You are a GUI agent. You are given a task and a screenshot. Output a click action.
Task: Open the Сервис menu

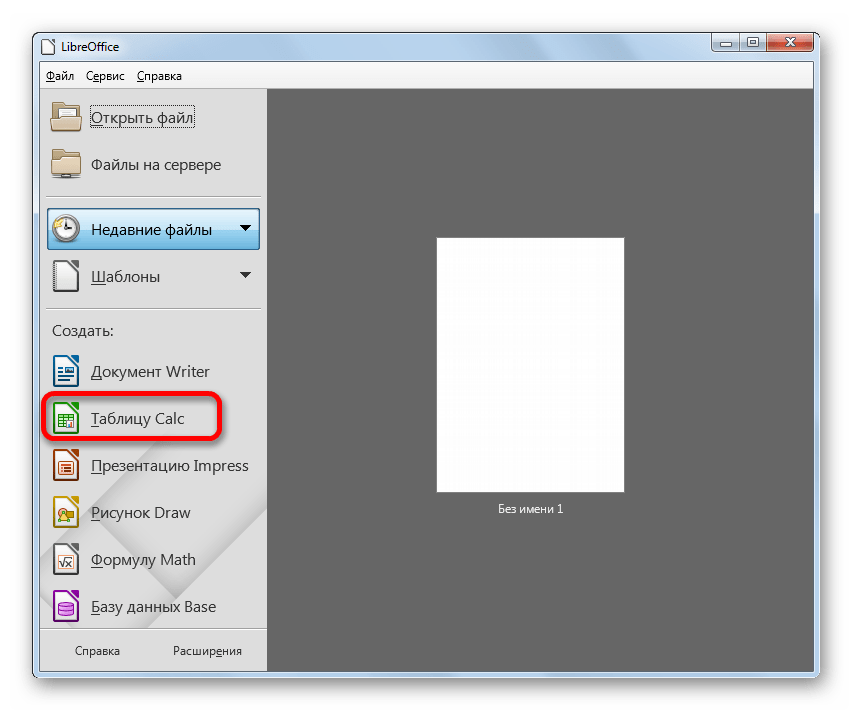point(105,76)
